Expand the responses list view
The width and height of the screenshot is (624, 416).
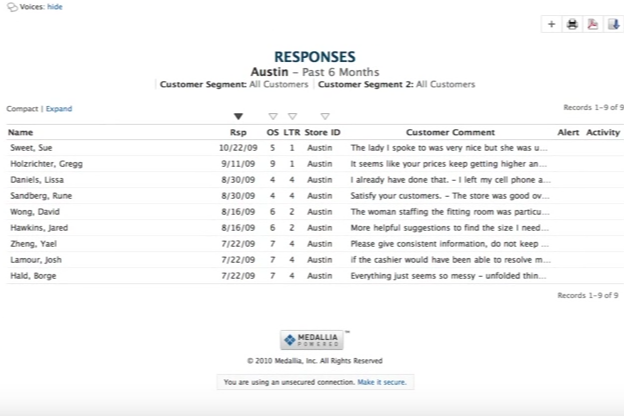coord(59,108)
